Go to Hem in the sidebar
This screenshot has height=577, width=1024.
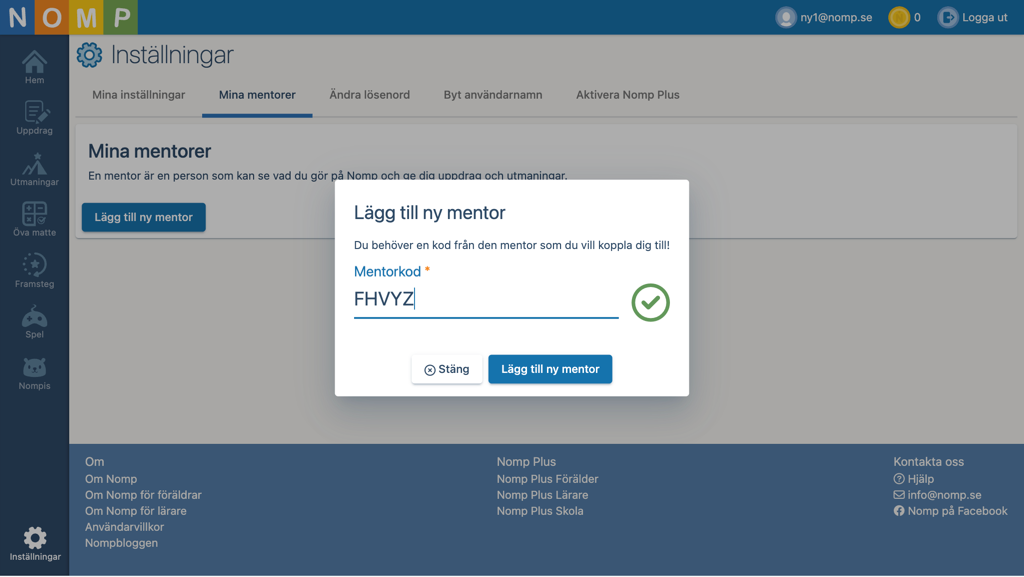[x=35, y=67]
